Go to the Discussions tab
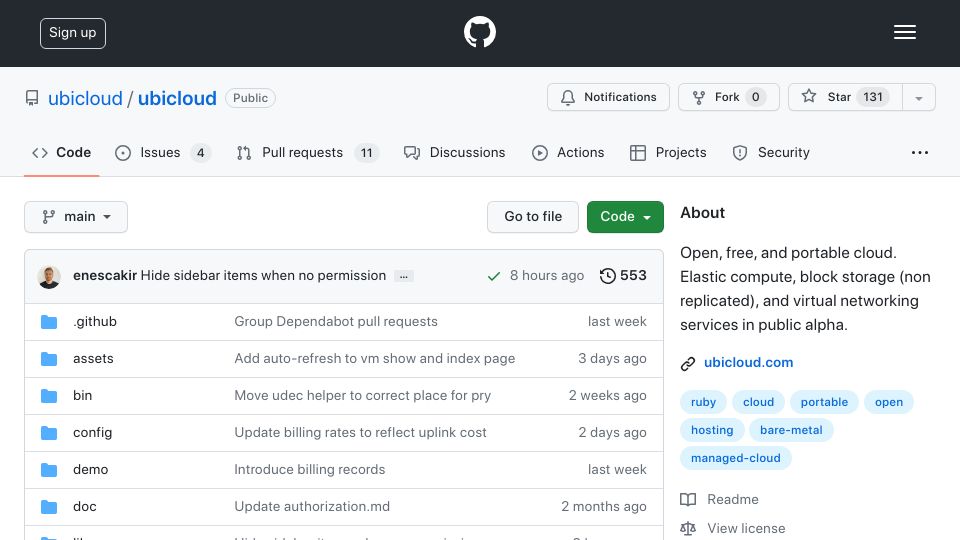 (x=455, y=152)
